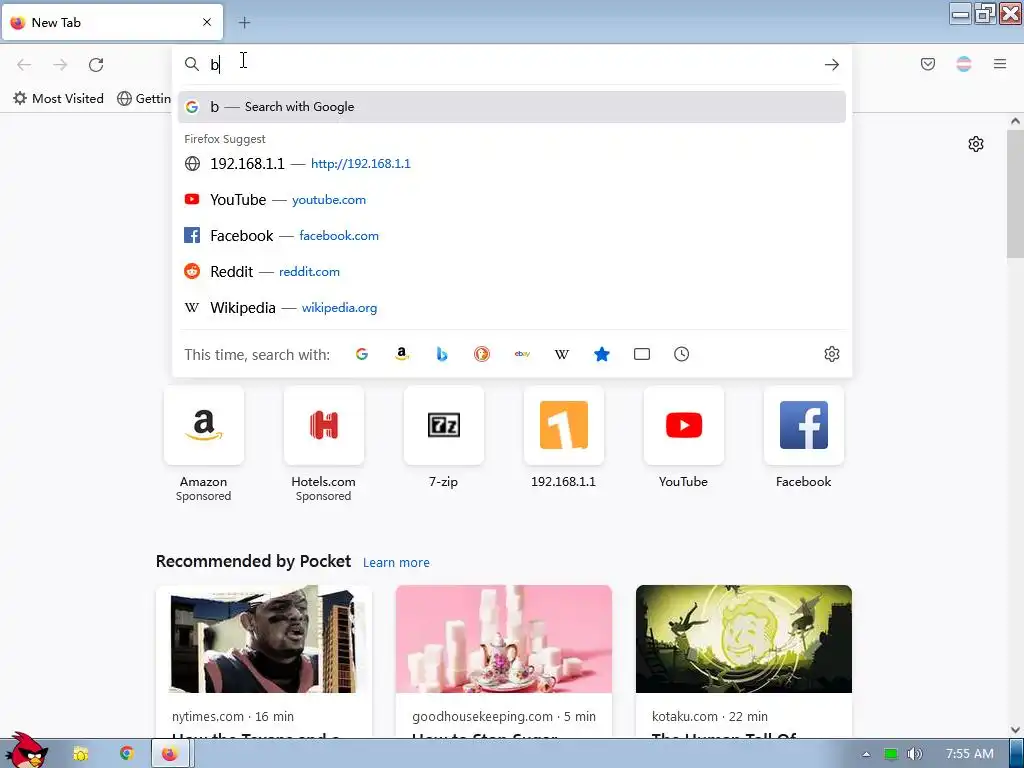Reload the current page

(96, 65)
